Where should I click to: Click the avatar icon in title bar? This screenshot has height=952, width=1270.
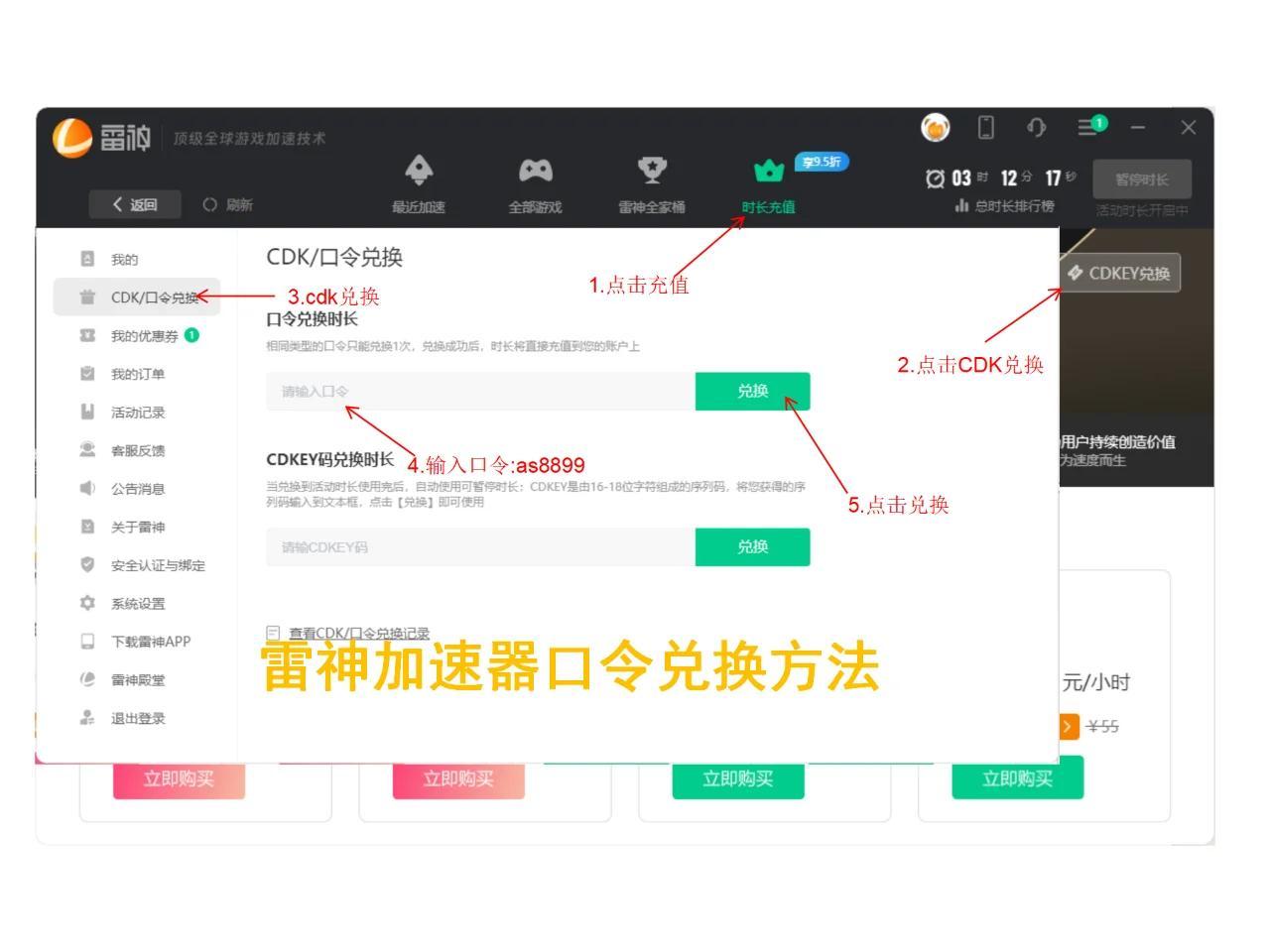pyautogui.click(x=934, y=128)
